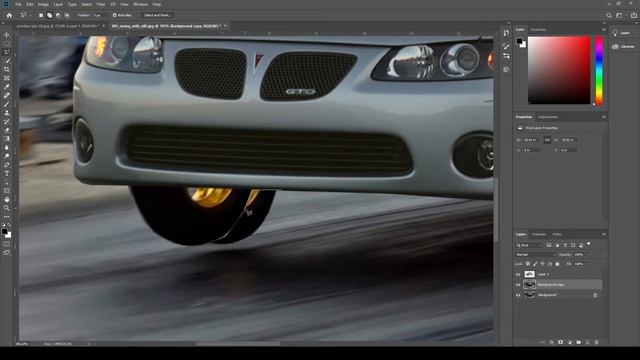Screen dimensions: 640x360
Task: Open the Image menu
Action: pyautogui.click(x=43, y=4)
